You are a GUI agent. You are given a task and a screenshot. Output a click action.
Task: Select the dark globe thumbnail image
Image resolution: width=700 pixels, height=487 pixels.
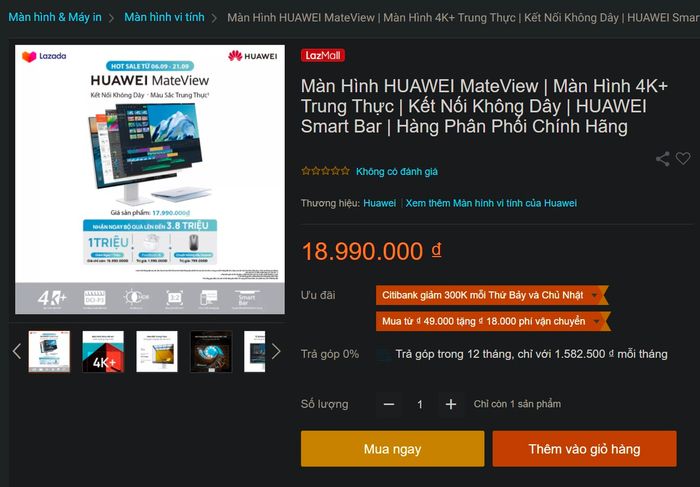click(x=211, y=351)
